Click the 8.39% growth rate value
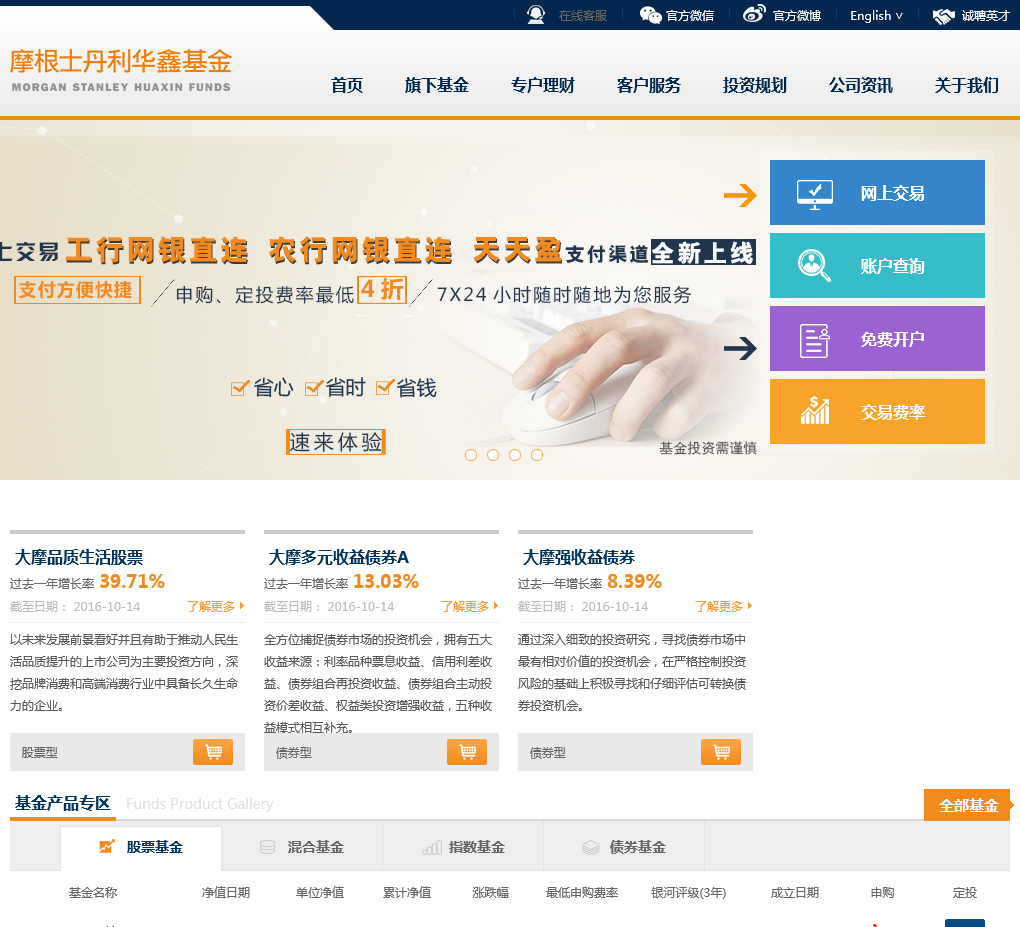The width and height of the screenshot is (1020, 927). pos(634,582)
